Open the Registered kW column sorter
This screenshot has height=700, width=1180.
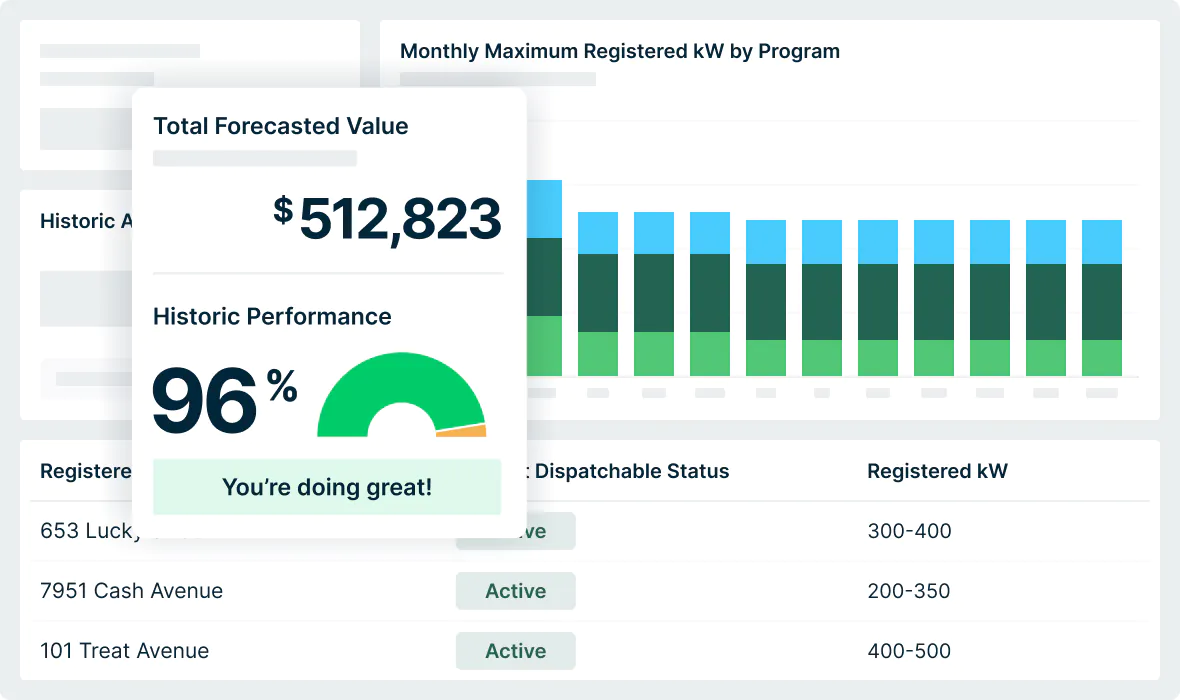[x=937, y=471]
